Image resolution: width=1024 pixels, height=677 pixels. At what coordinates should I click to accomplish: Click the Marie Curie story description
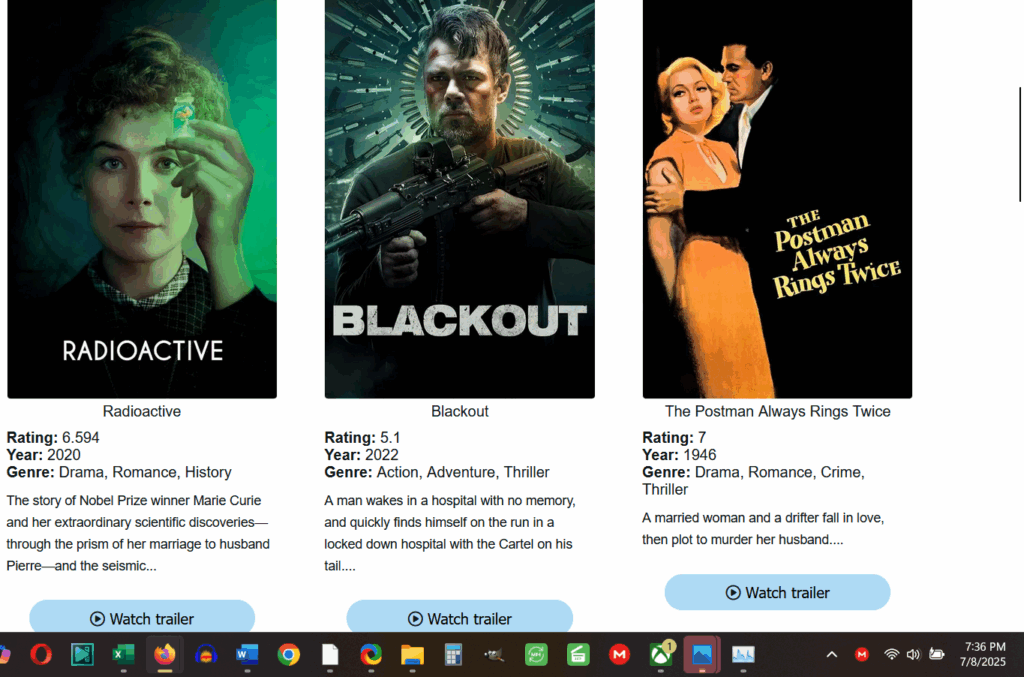138,533
